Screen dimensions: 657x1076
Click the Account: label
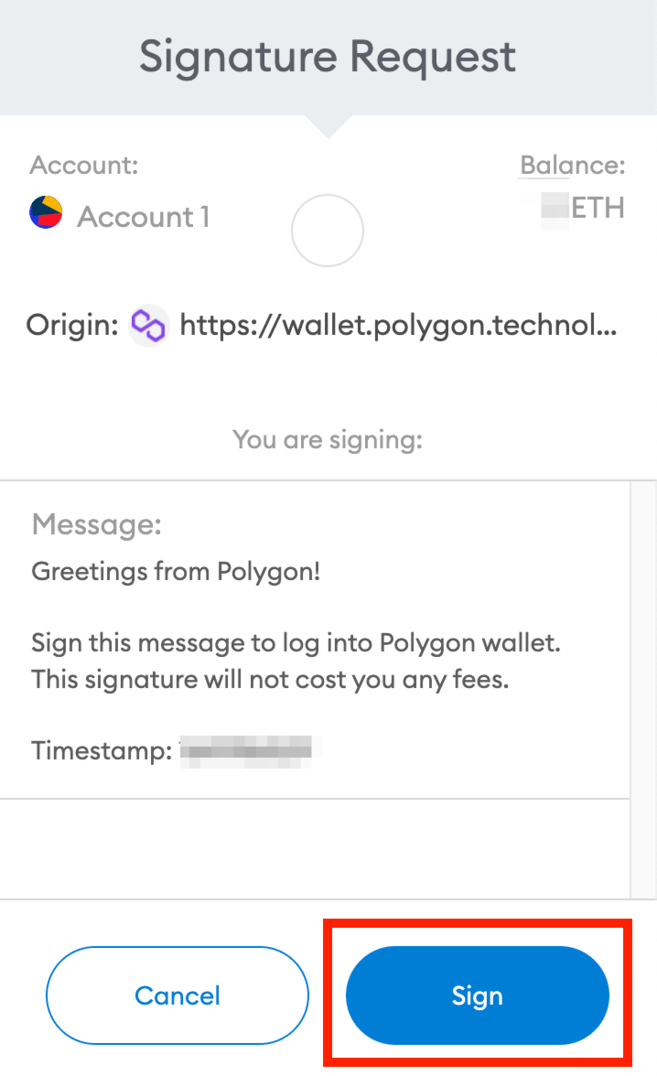pos(84,165)
